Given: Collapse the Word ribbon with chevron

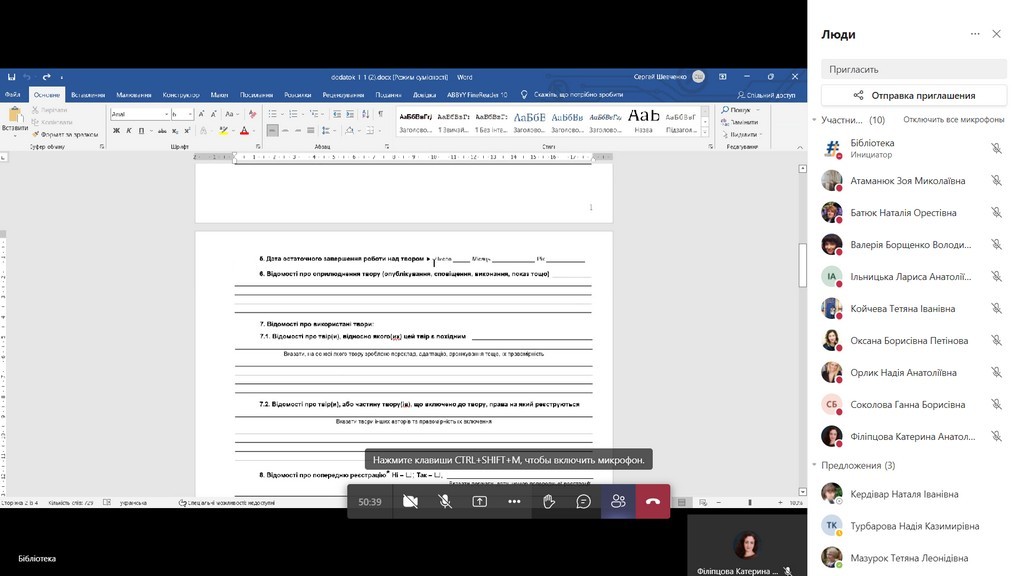Looking at the screenshot, I should pos(800,148).
